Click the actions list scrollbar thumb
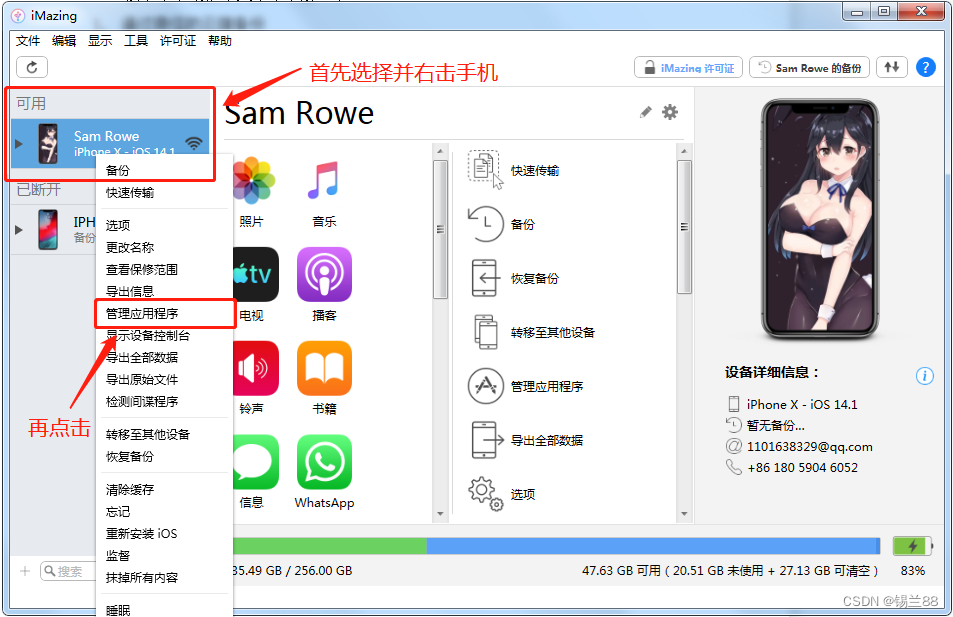953x617 pixels. click(x=684, y=227)
